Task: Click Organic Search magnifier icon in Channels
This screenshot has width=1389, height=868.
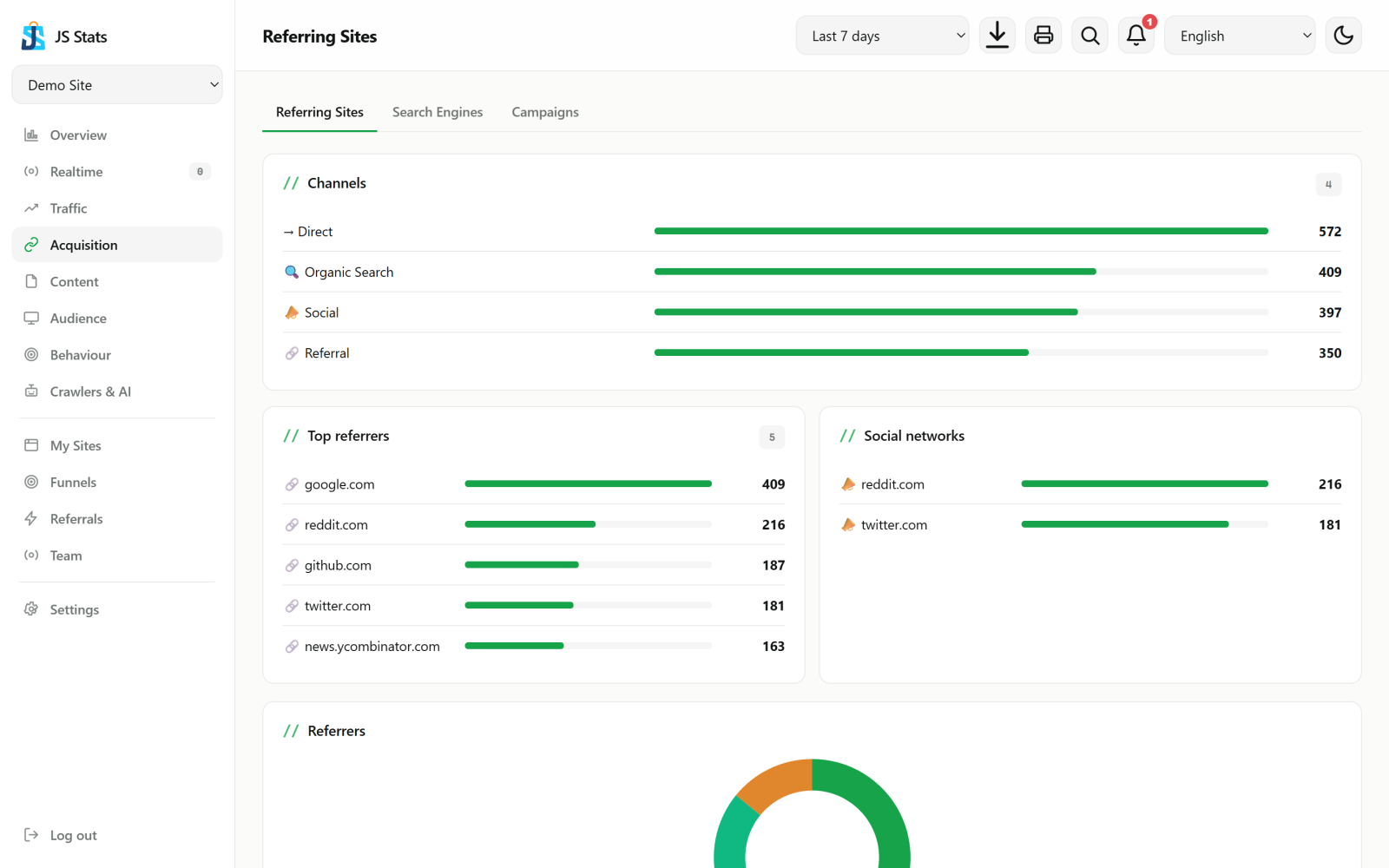Action: (292, 272)
